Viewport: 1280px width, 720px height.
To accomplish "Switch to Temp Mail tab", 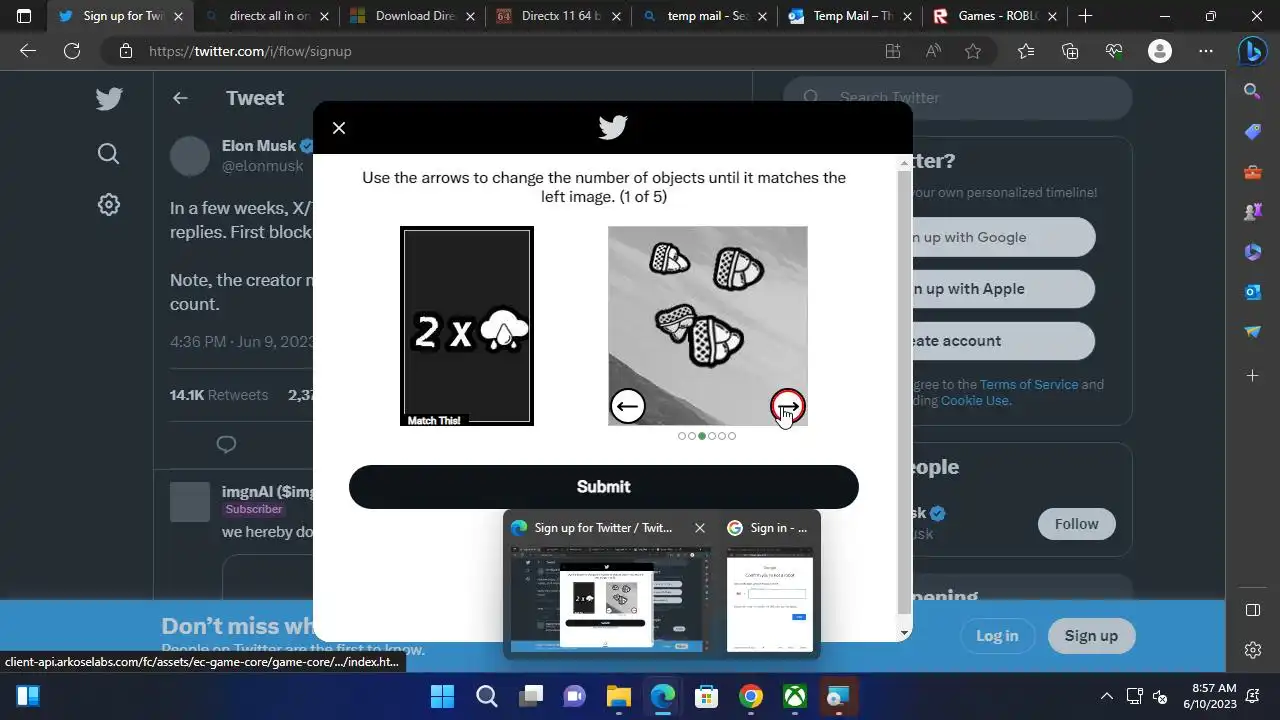I will coord(850,16).
